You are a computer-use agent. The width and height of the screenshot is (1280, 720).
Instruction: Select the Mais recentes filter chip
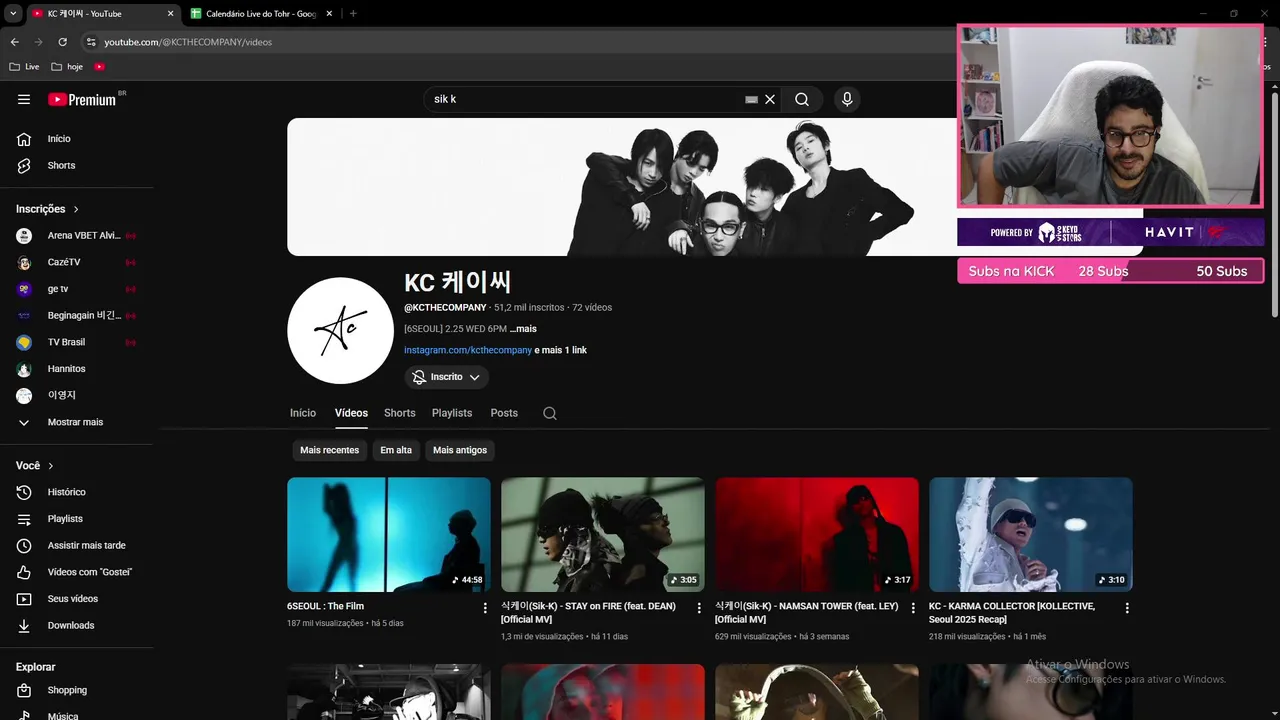(x=329, y=450)
